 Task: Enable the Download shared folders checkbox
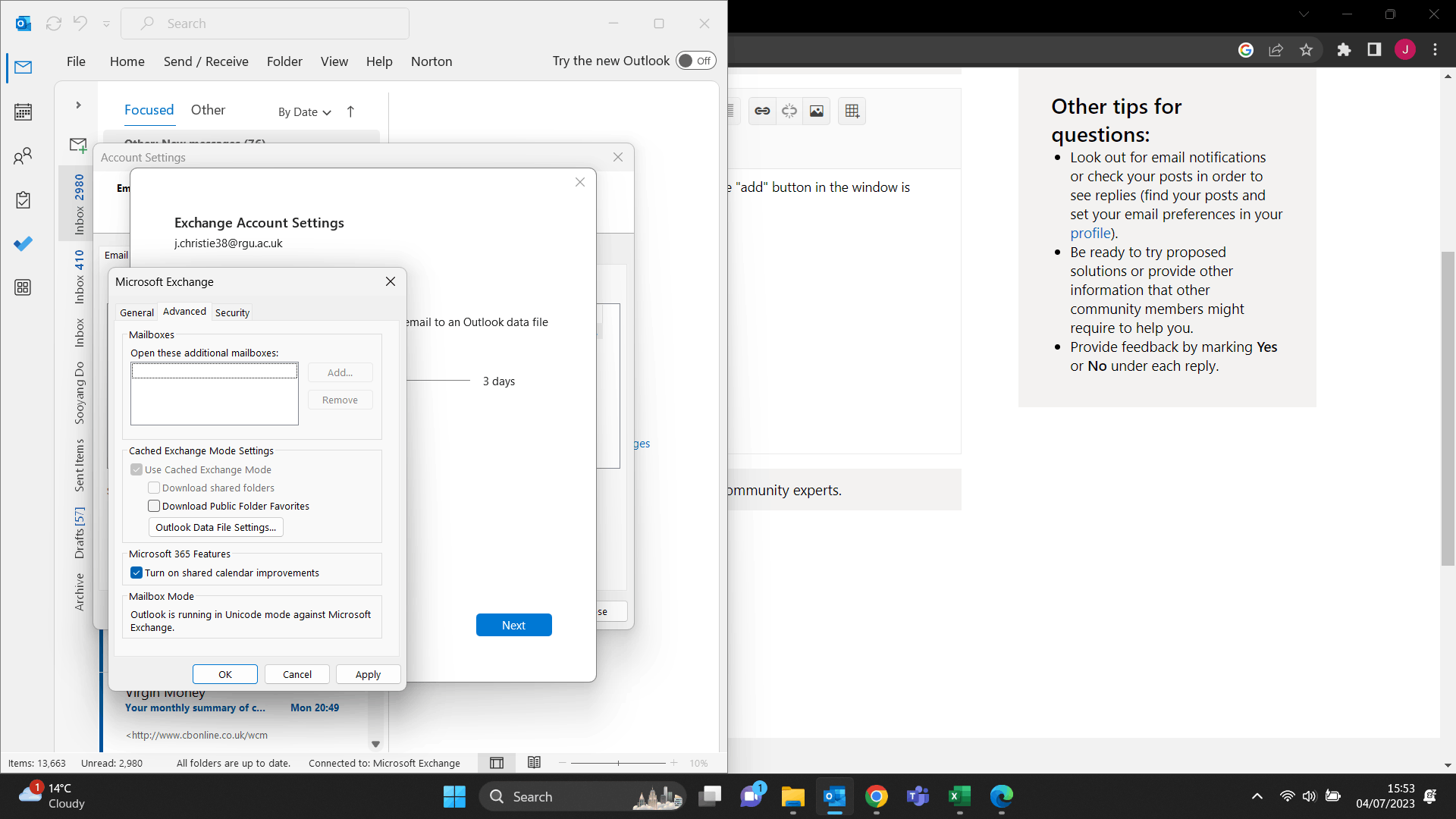(154, 488)
